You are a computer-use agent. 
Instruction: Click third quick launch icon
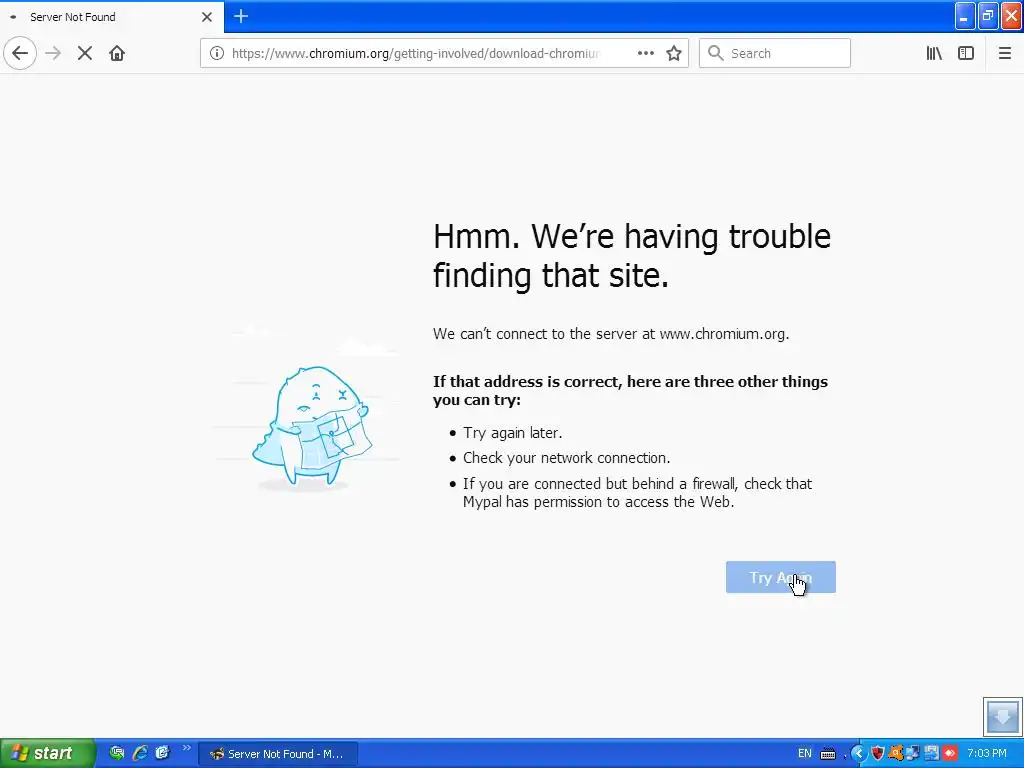(162, 753)
